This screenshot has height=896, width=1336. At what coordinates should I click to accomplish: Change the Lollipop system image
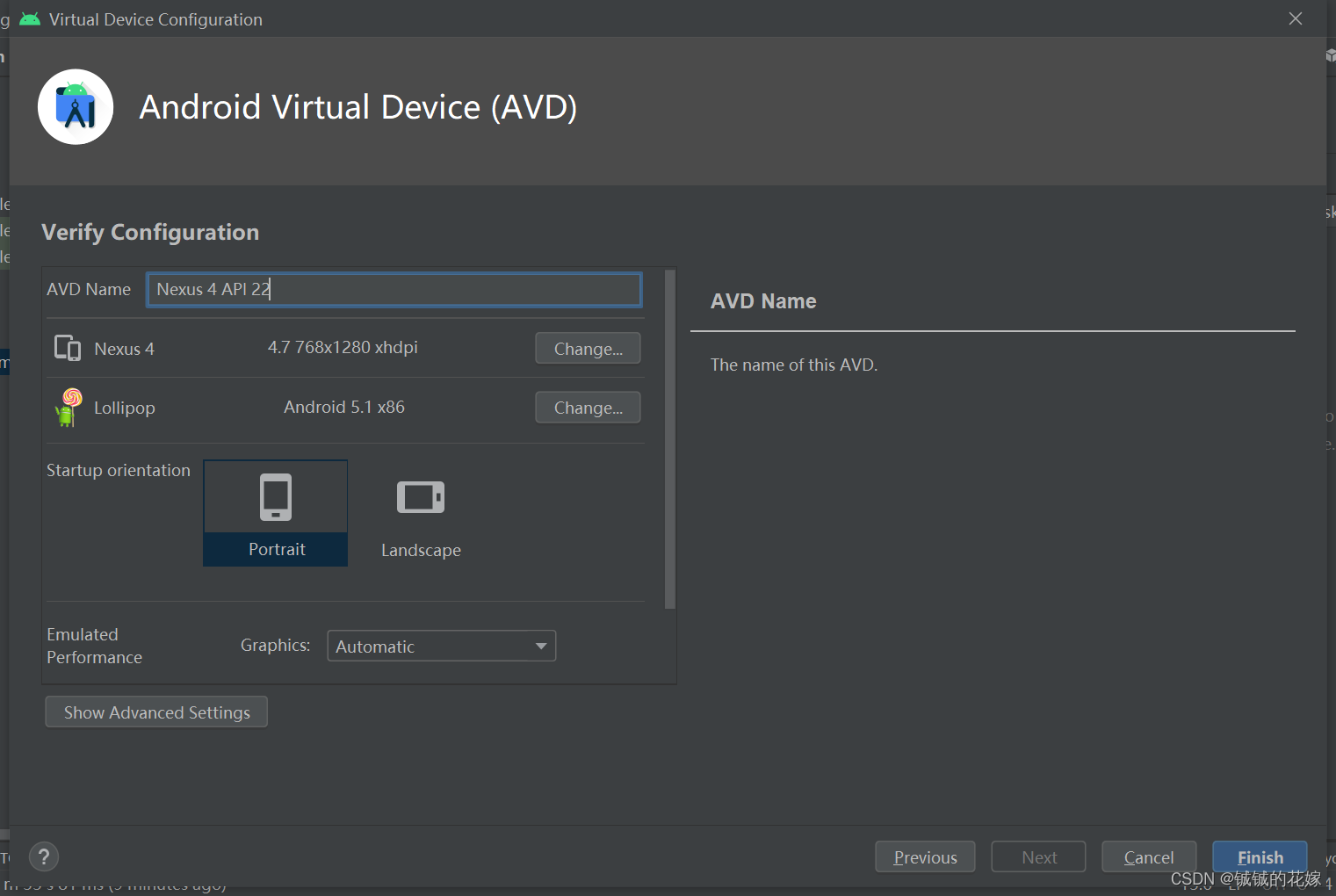click(588, 408)
